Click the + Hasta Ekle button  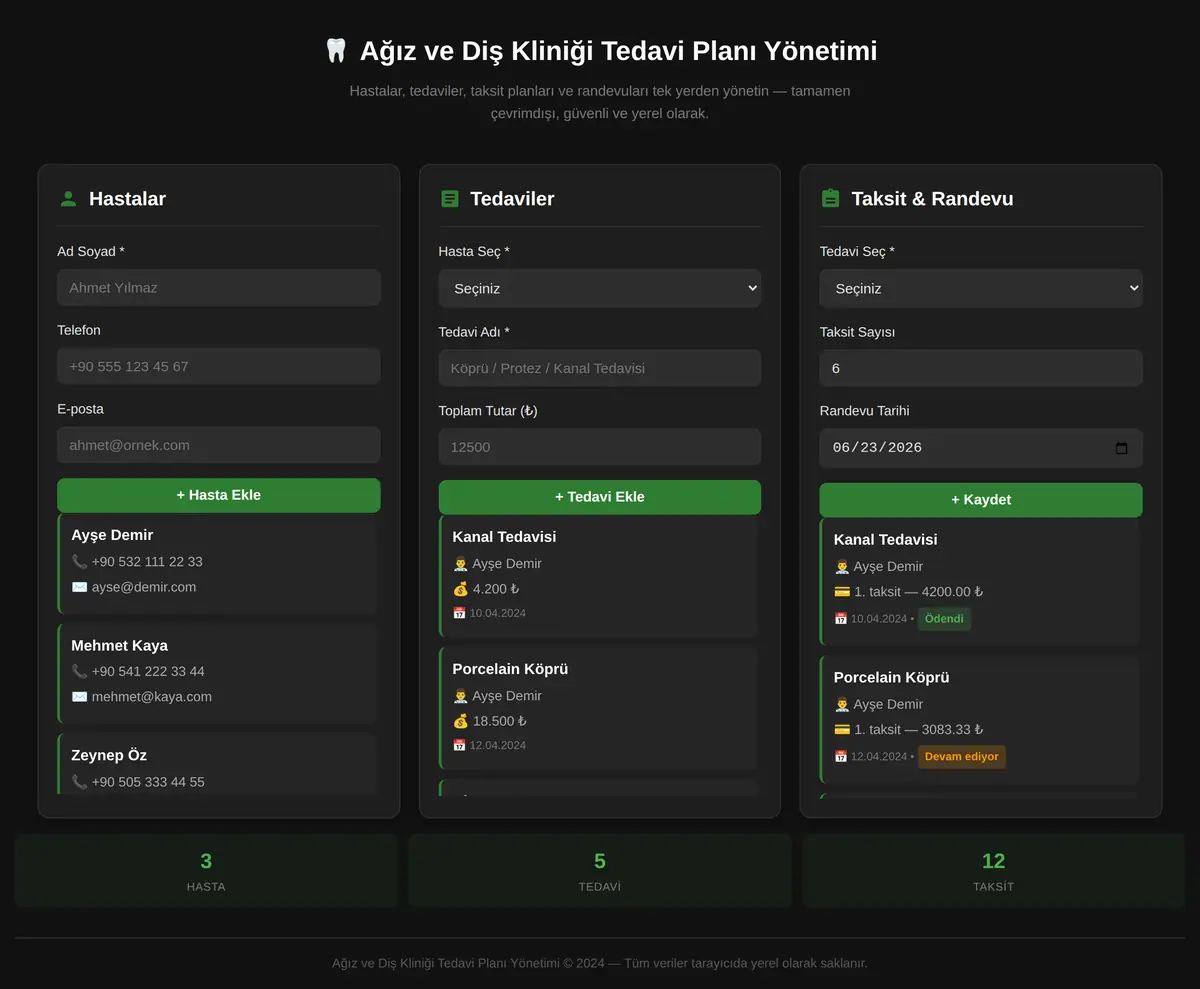(x=219, y=495)
